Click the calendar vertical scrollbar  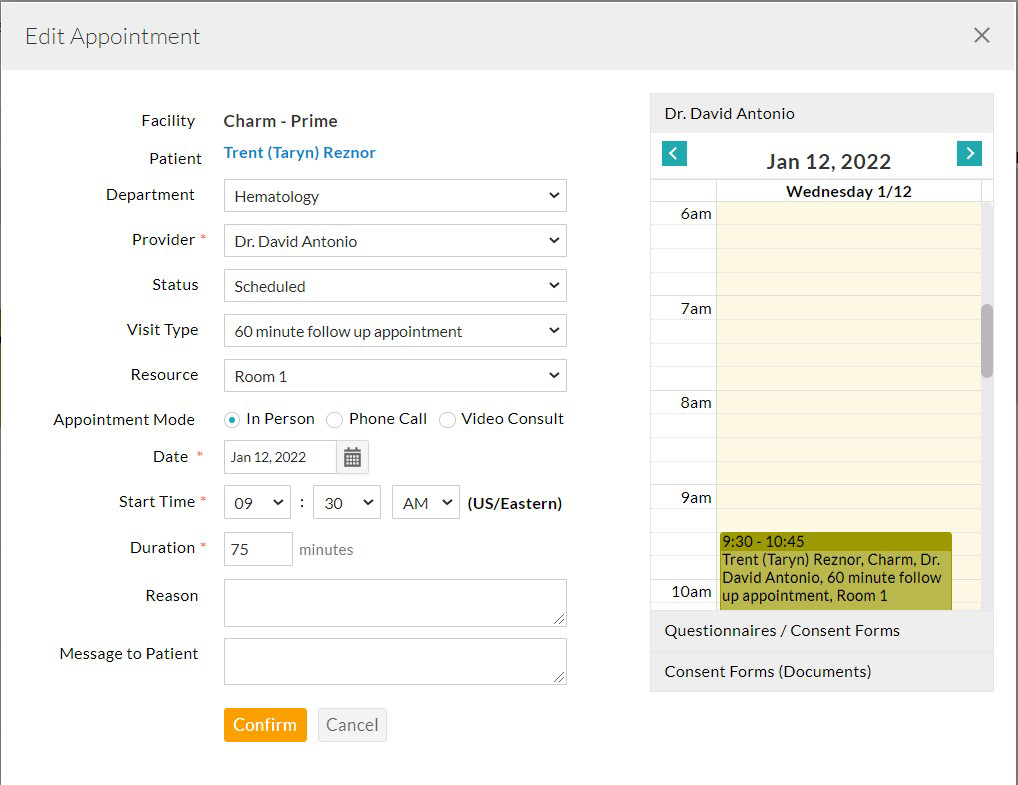pos(987,340)
